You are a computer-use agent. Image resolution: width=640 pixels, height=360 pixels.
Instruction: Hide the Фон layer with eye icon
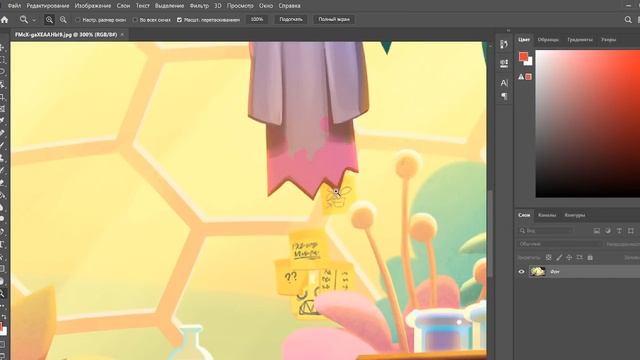521,271
